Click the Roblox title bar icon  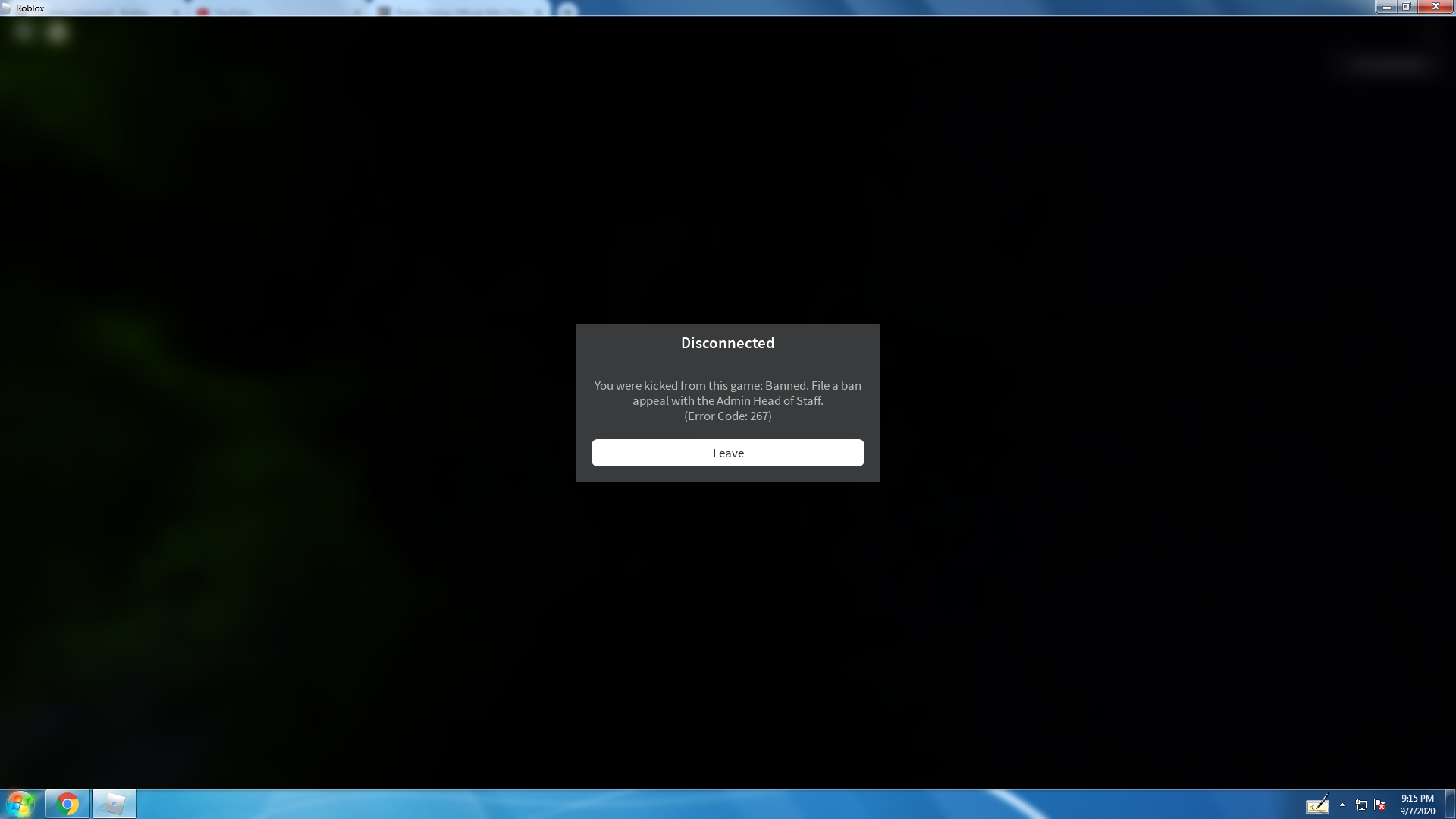pyautogui.click(x=7, y=7)
